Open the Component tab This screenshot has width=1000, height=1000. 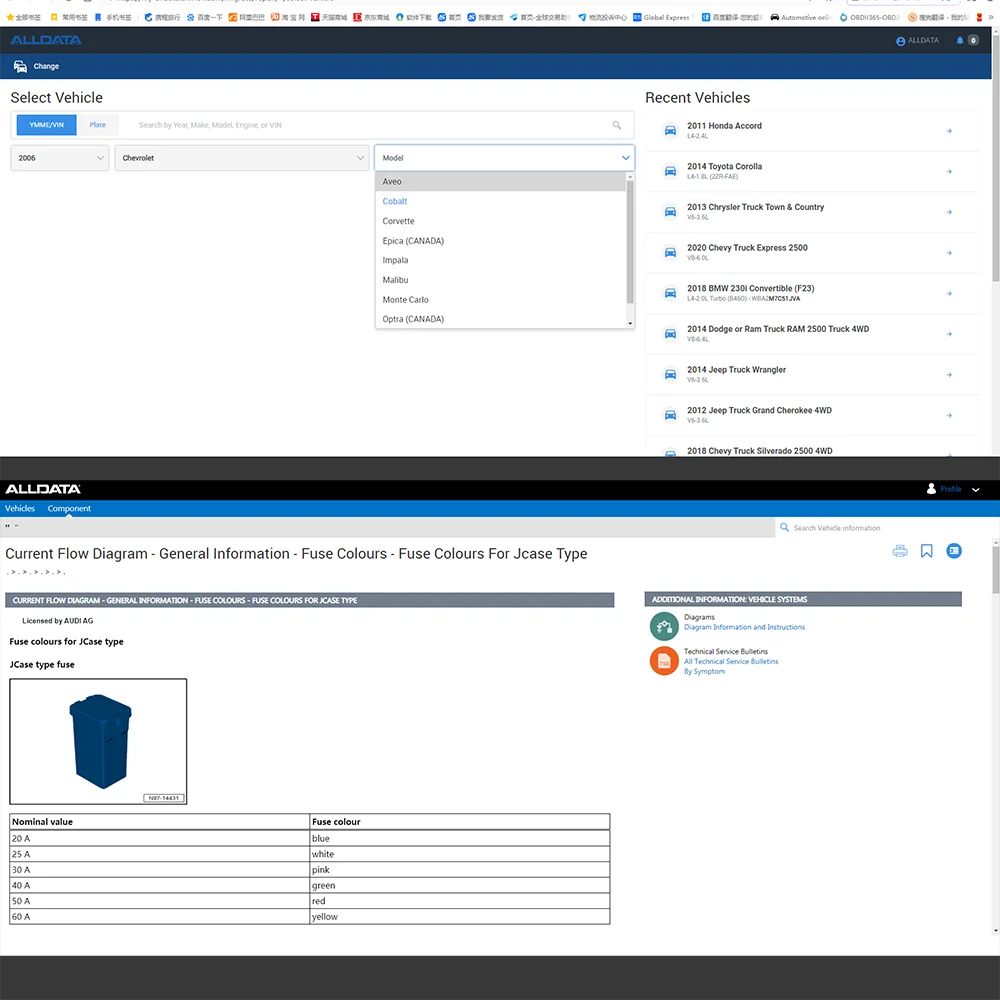click(69, 508)
